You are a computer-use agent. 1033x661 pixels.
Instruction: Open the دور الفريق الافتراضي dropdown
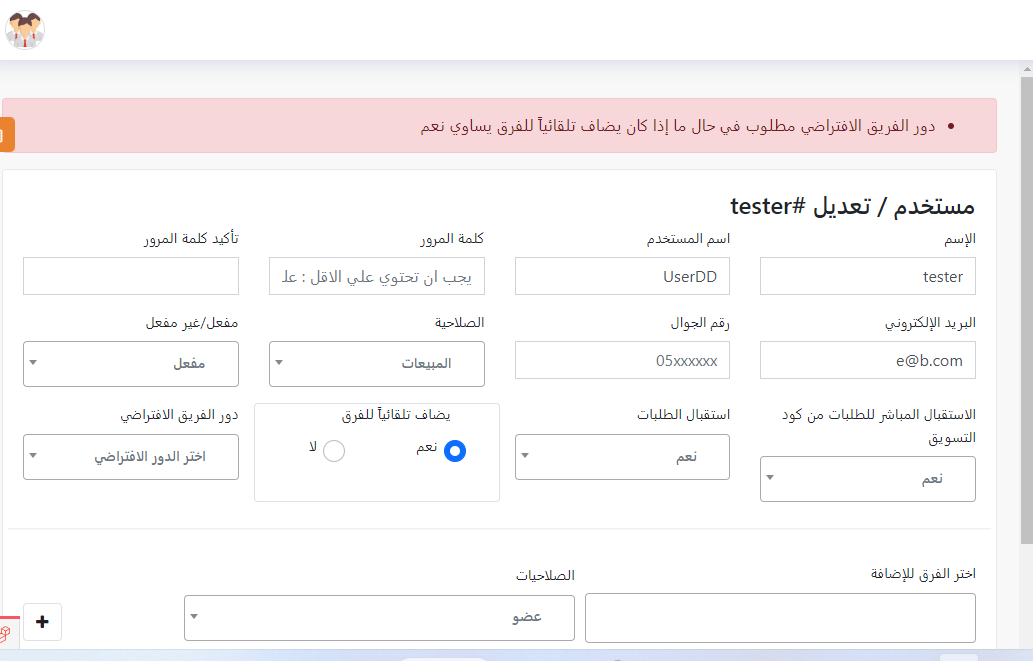coord(131,457)
